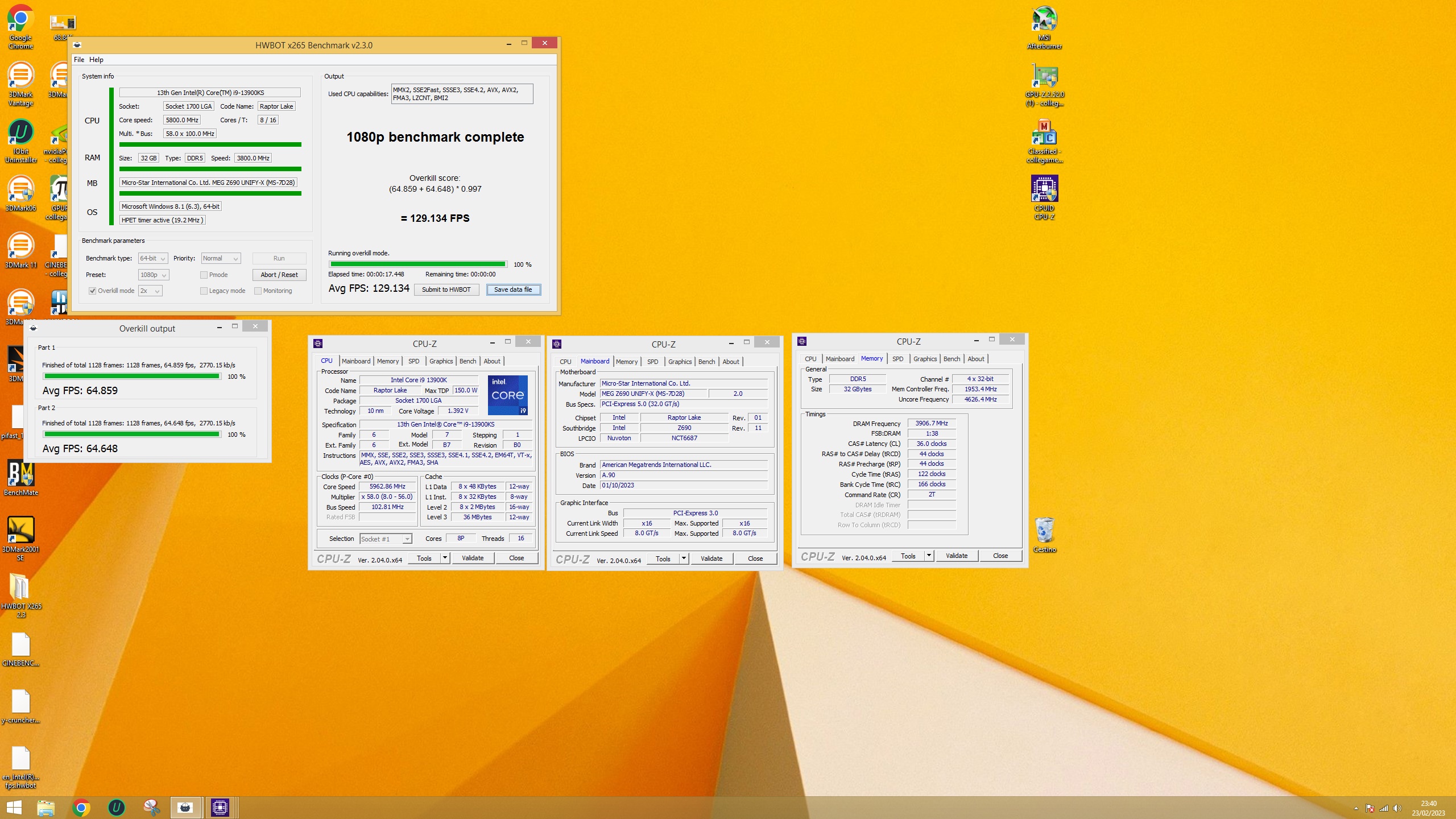Expand Tools arrow in Memory CPU-Z window
1456x819 pixels.
tap(929, 556)
